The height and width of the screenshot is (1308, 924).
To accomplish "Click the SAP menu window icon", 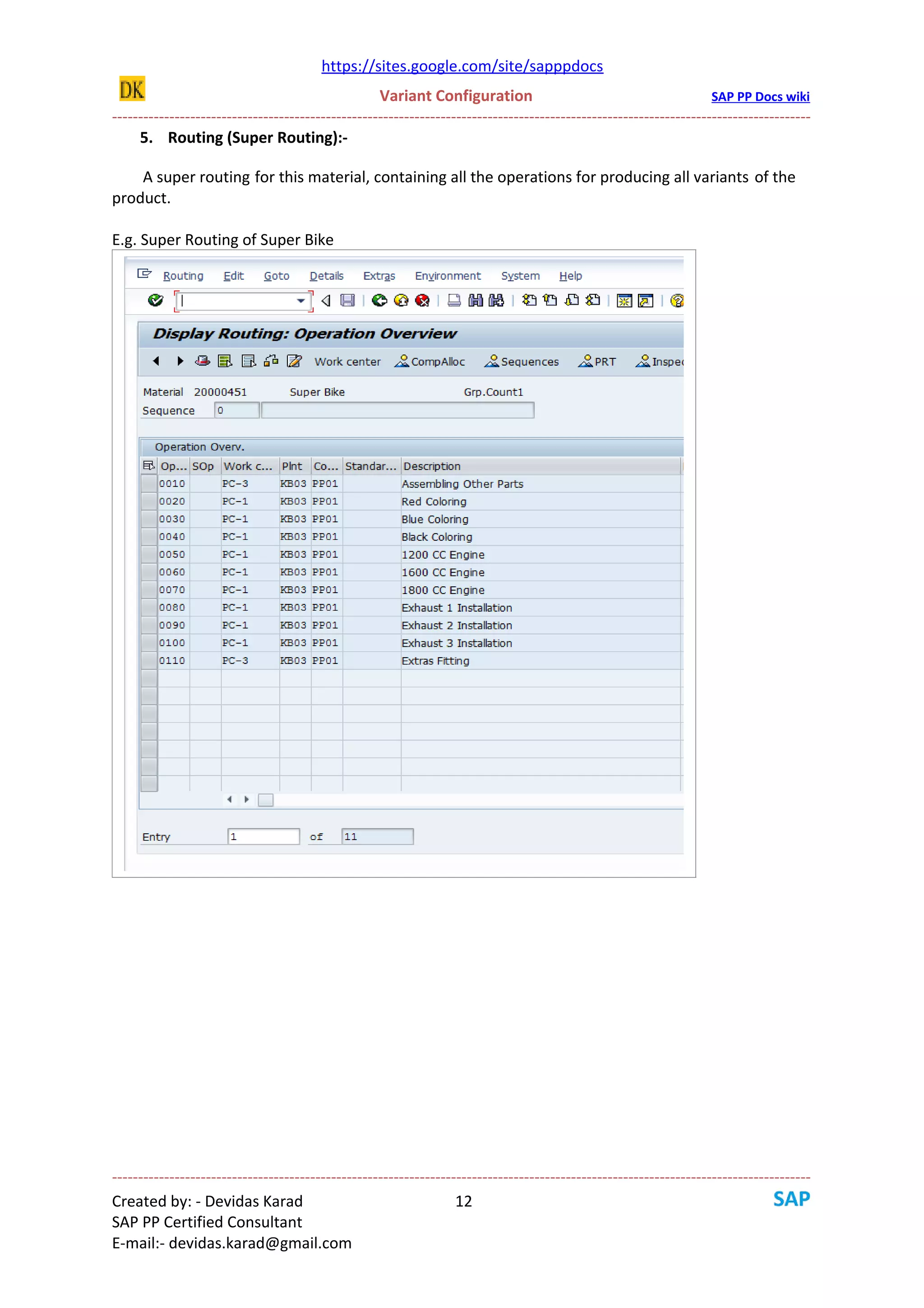I will (x=144, y=274).
